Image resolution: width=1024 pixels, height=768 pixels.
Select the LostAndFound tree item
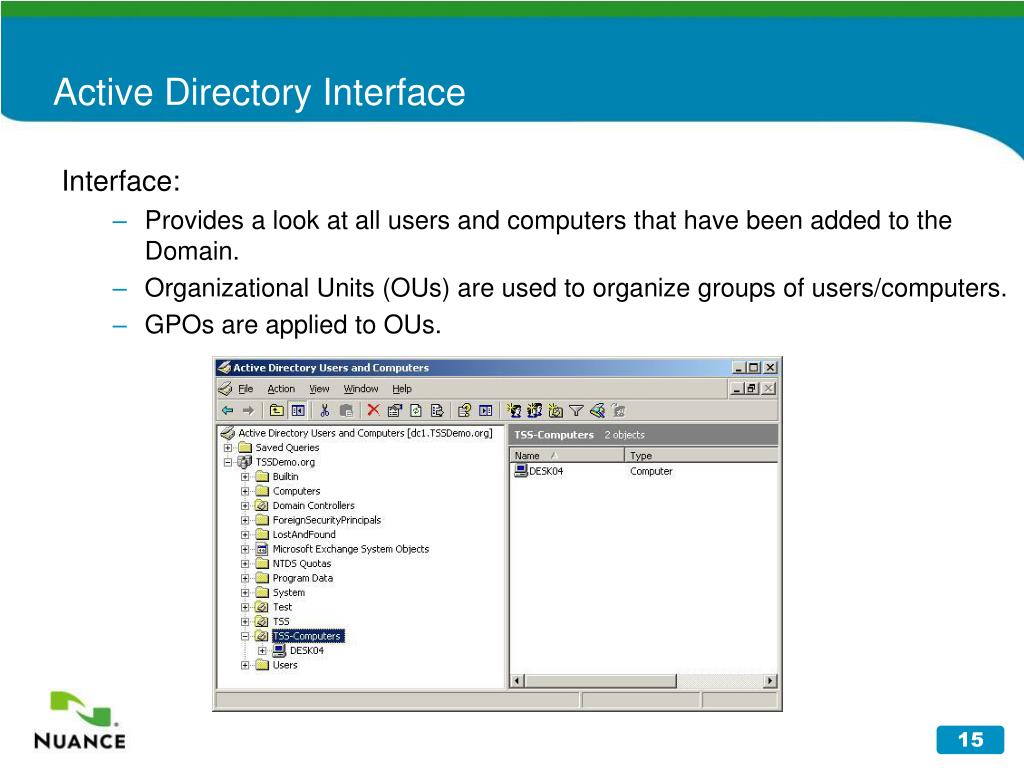(x=304, y=535)
